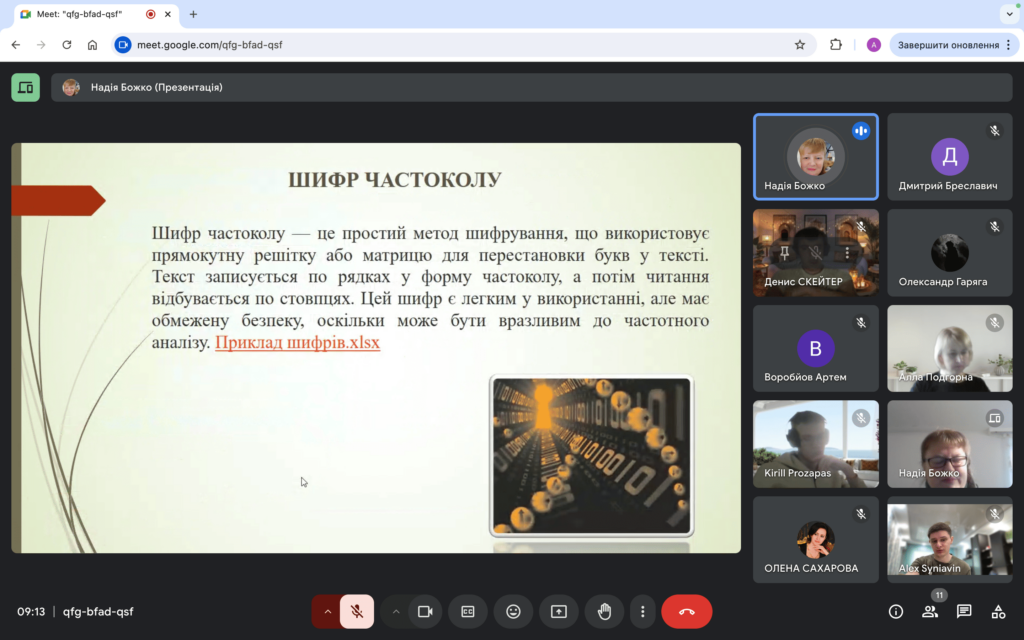Unmute the microphone
The width and height of the screenshot is (1024, 640).
tap(357, 612)
